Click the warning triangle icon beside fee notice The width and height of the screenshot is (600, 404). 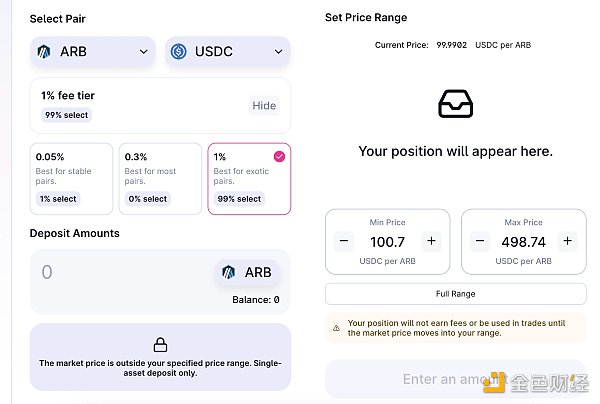pyautogui.click(x=336, y=328)
